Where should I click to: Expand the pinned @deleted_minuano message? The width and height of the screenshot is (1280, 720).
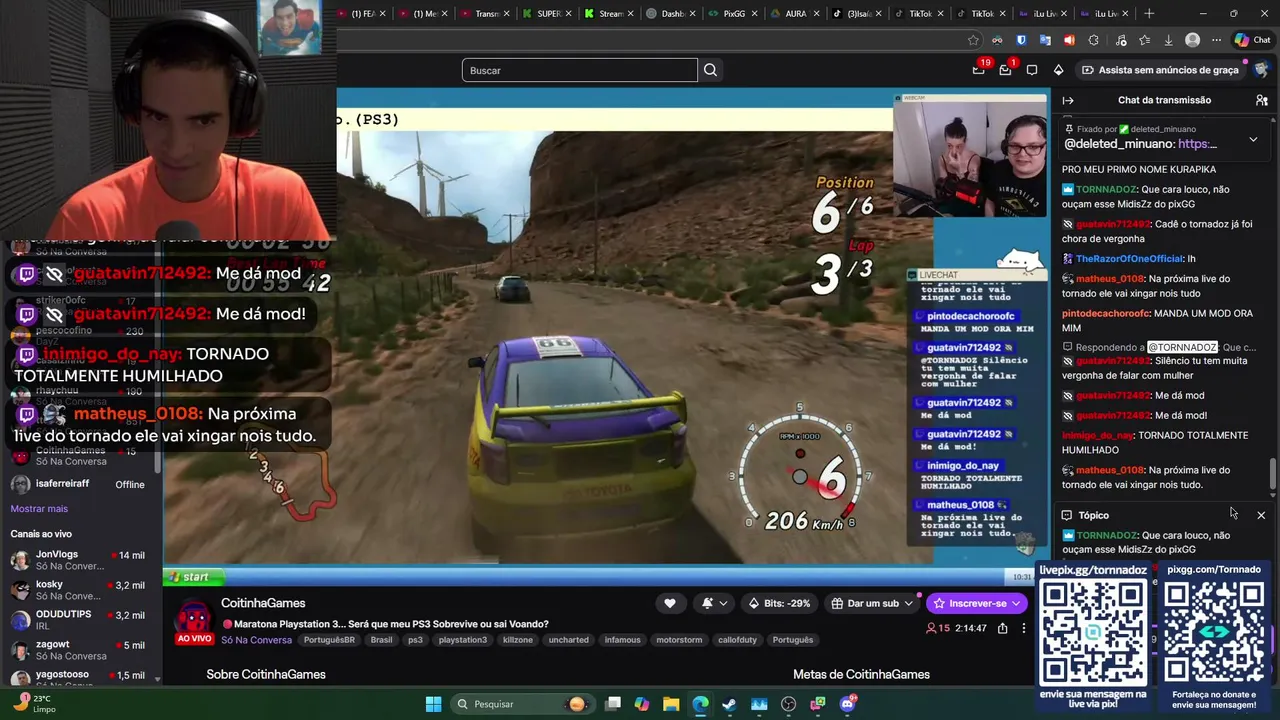pyautogui.click(x=1253, y=140)
